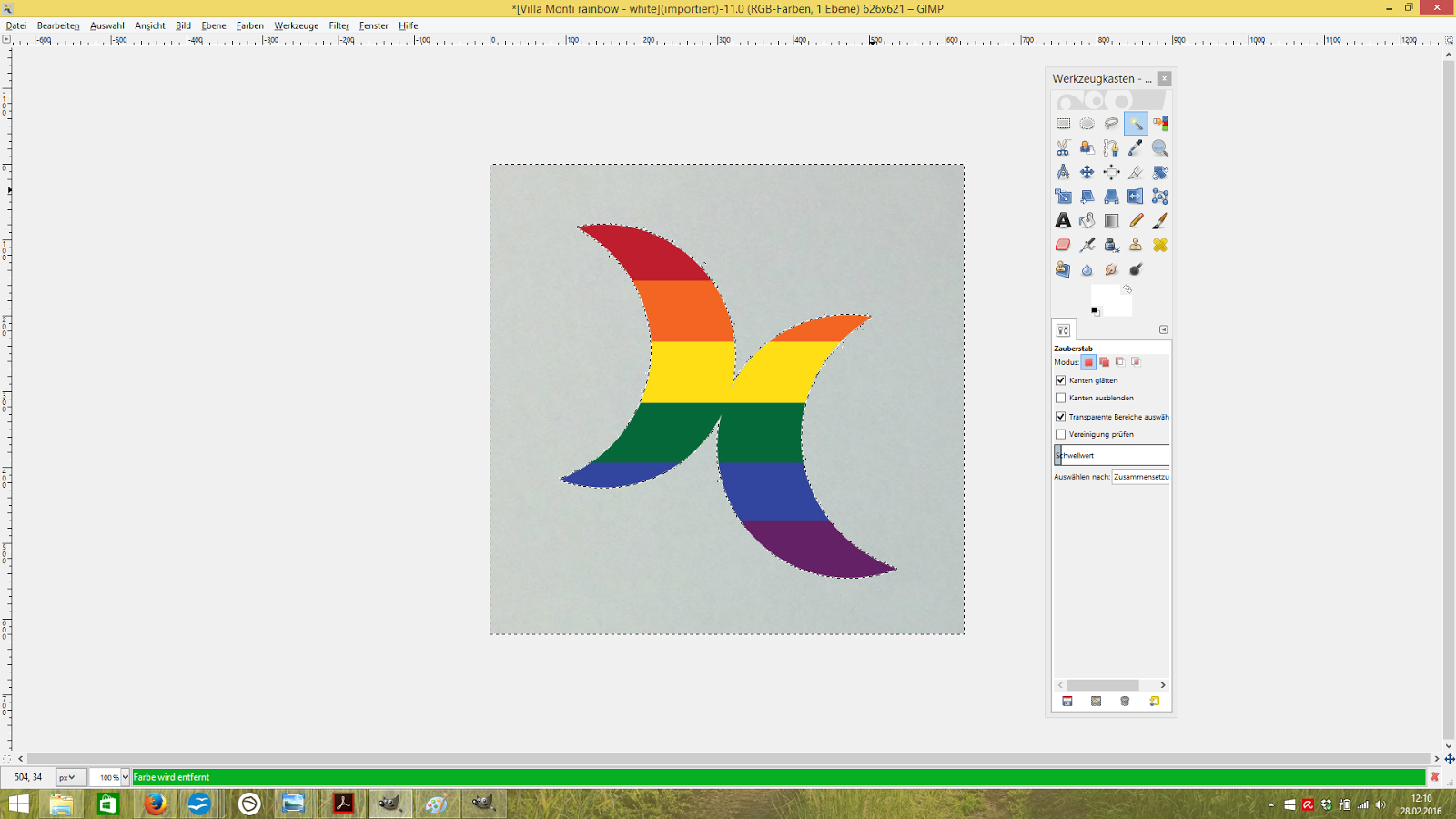This screenshot has height=819, width=1456.
Task: Select the rectangle selection tool
Action: click(x=1063, y=124)
